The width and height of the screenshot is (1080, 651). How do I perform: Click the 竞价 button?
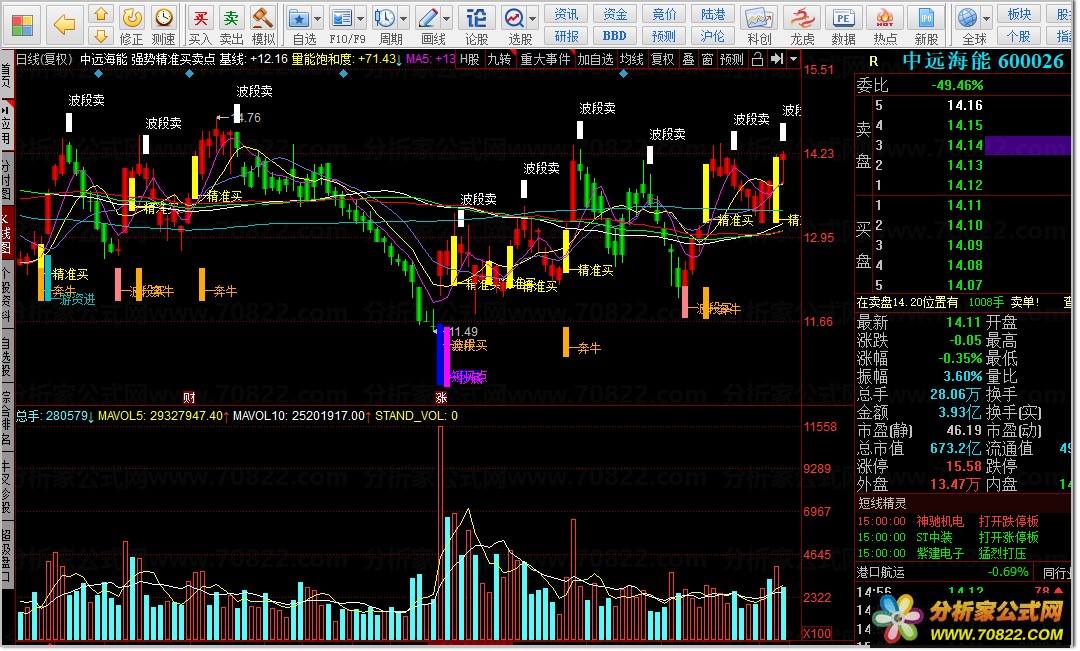click(x=664, y=14)
